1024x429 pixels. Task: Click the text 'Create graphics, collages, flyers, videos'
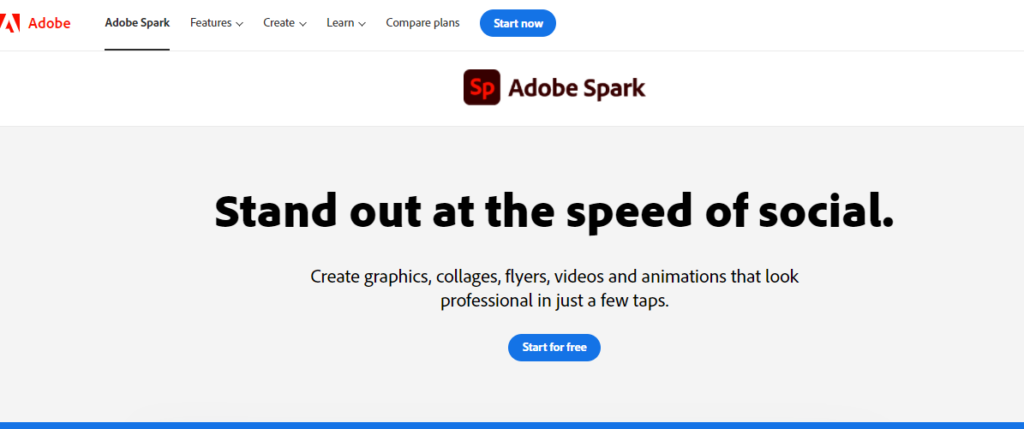457,276
